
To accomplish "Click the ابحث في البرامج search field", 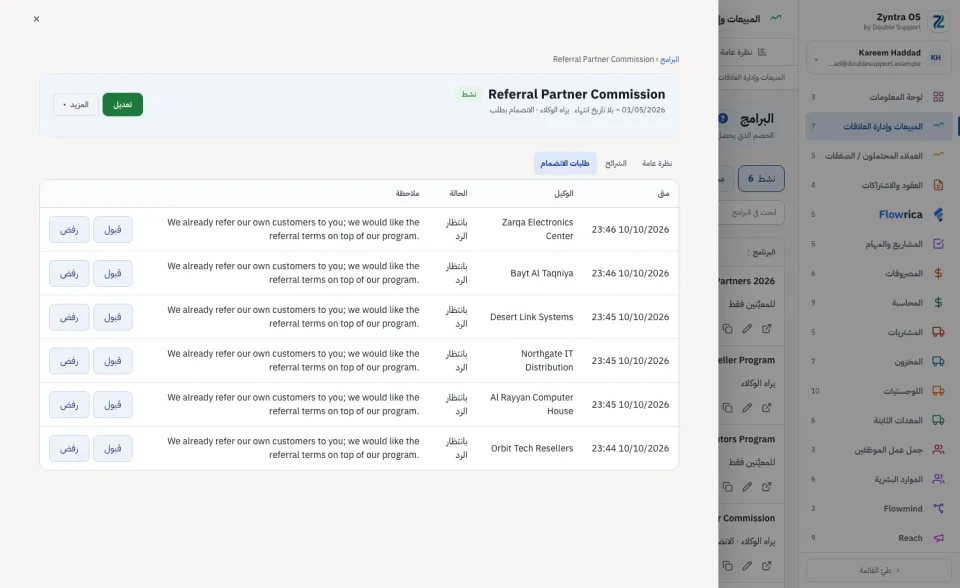I will point(751,213).
